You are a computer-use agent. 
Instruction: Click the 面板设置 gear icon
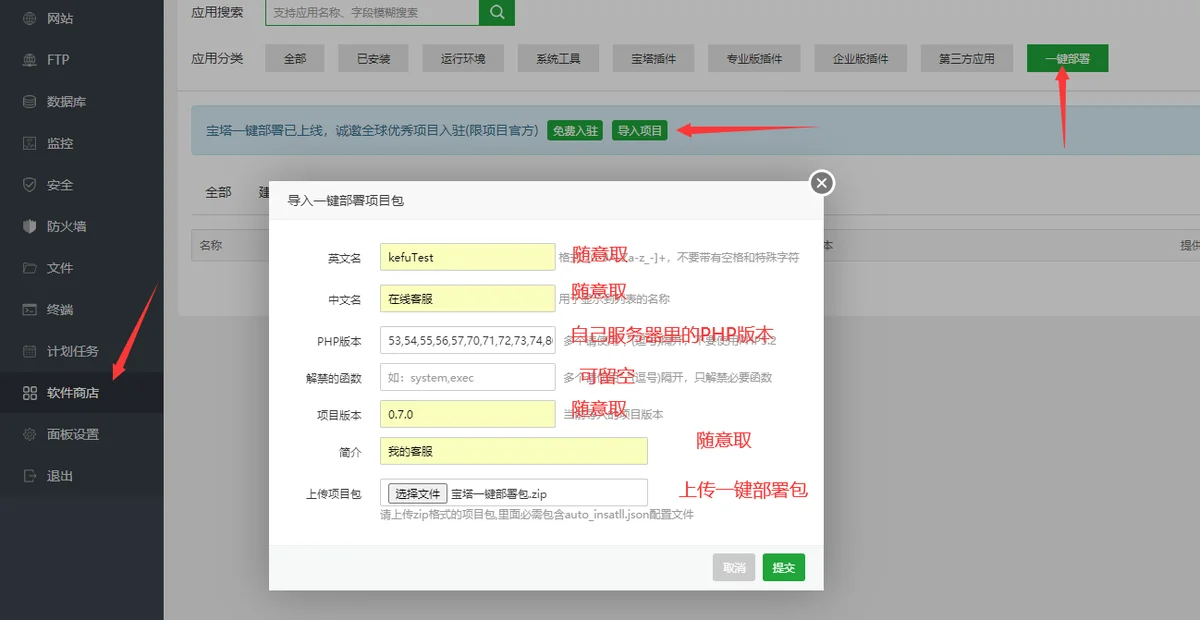[x=29, y=434]
